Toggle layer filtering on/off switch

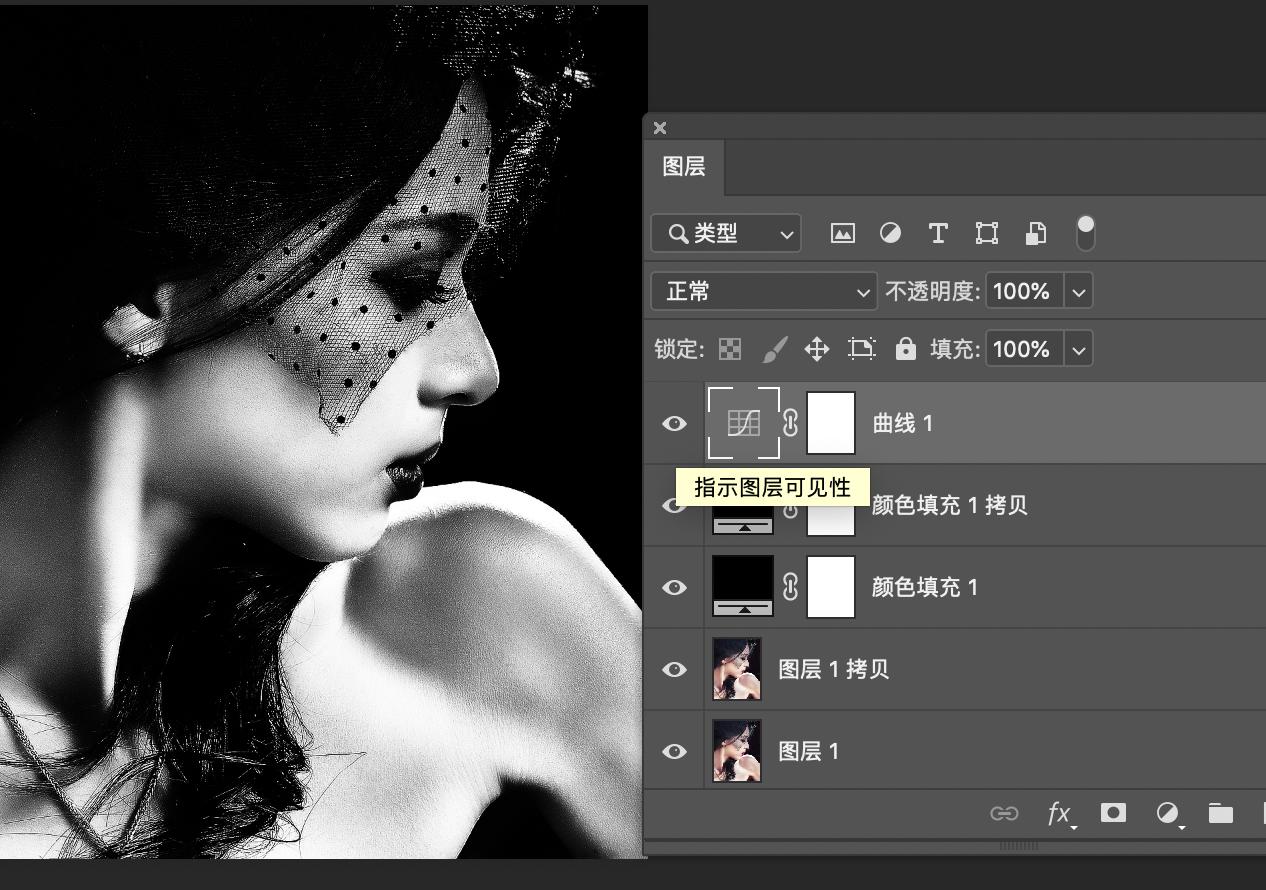1085,233
